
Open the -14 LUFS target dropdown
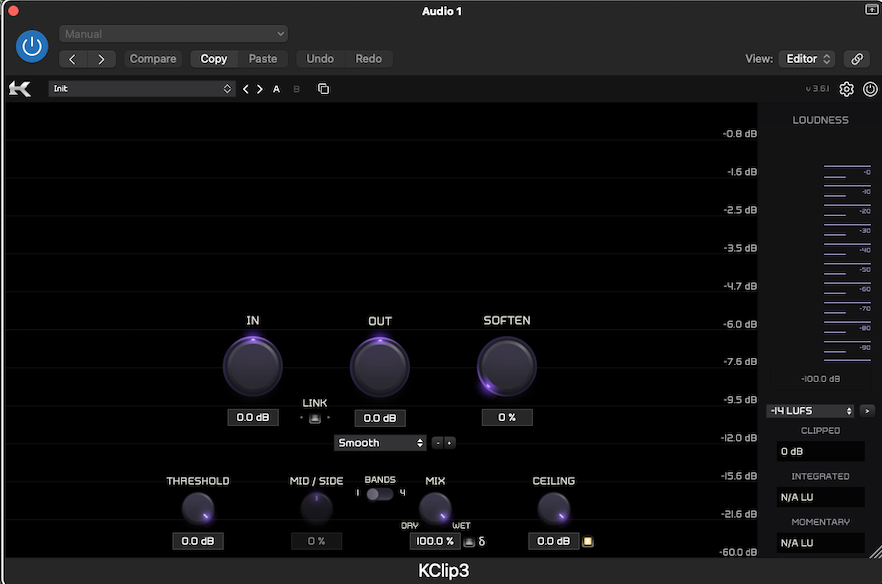coord(810,411)
